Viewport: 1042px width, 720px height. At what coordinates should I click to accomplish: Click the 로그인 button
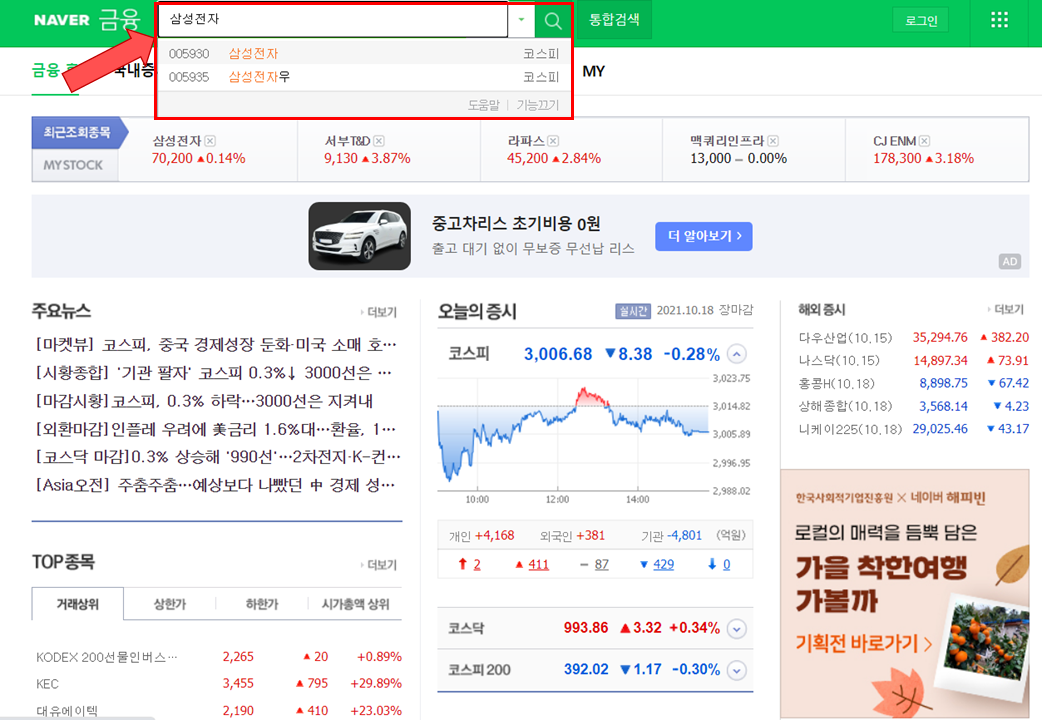[x=920, y=21]
